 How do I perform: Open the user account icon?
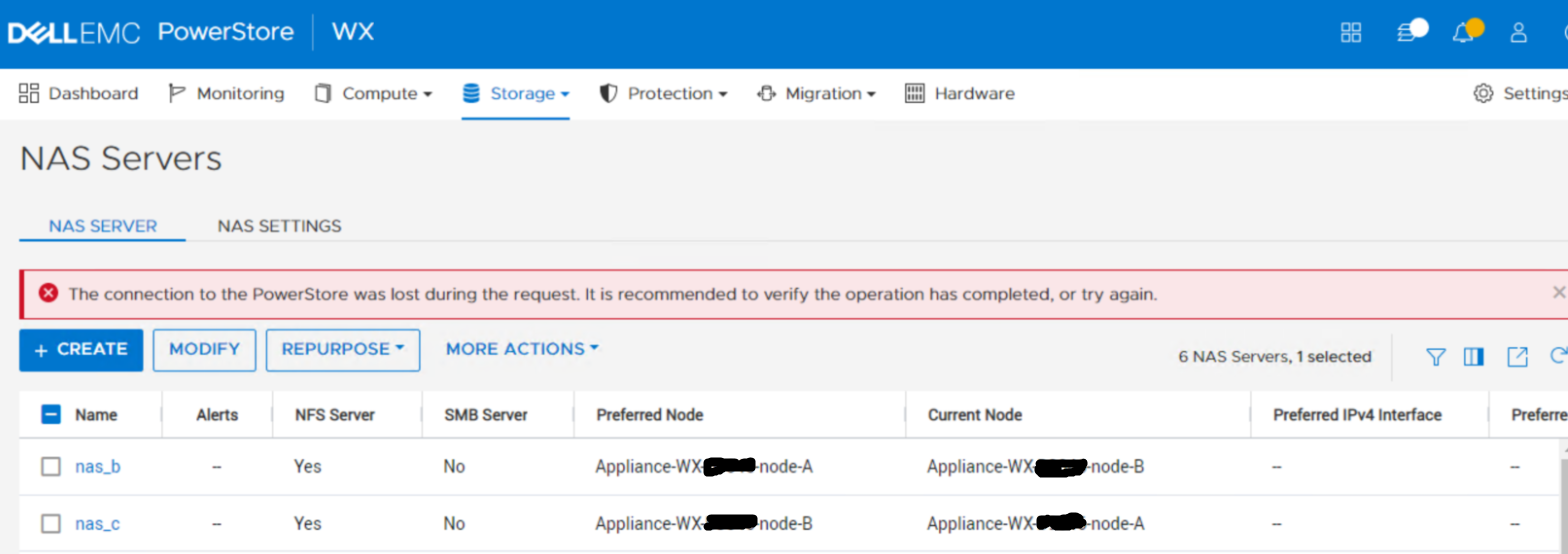click(x=1519, y=33)
